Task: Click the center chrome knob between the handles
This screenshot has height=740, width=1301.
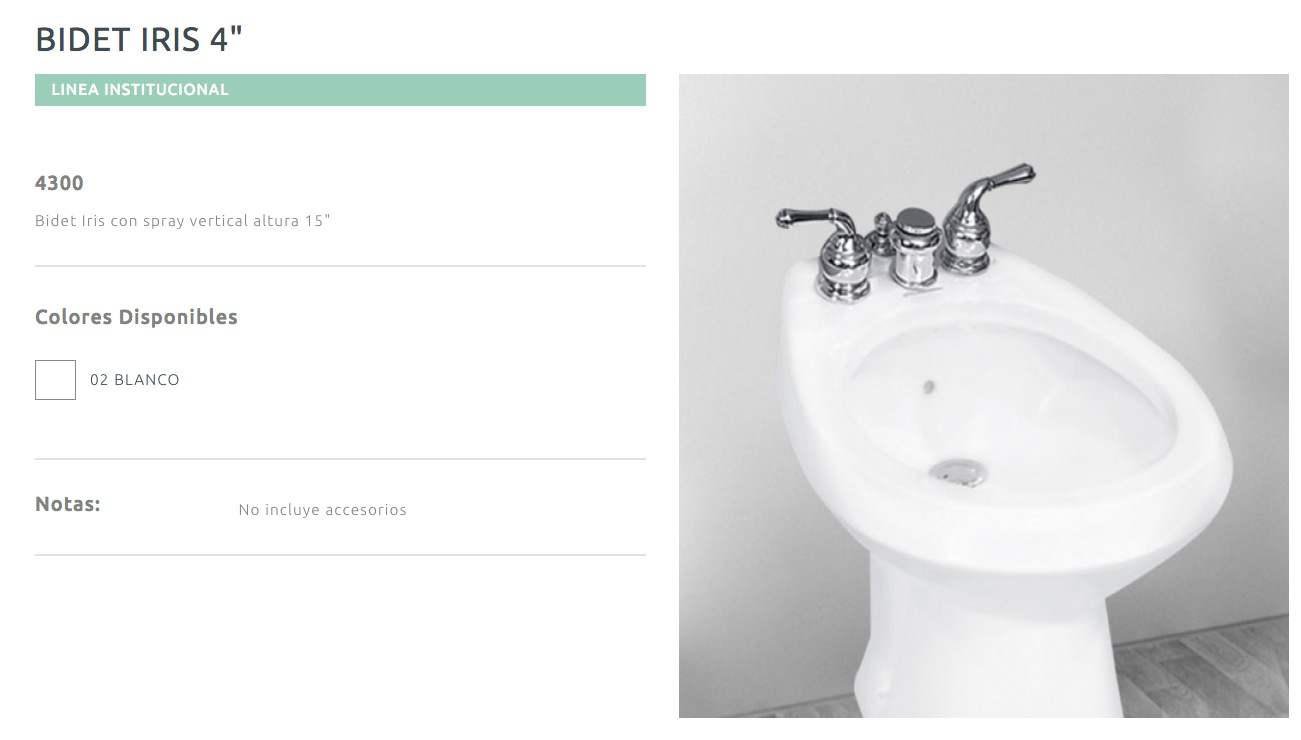Action: tap(911, 245)
